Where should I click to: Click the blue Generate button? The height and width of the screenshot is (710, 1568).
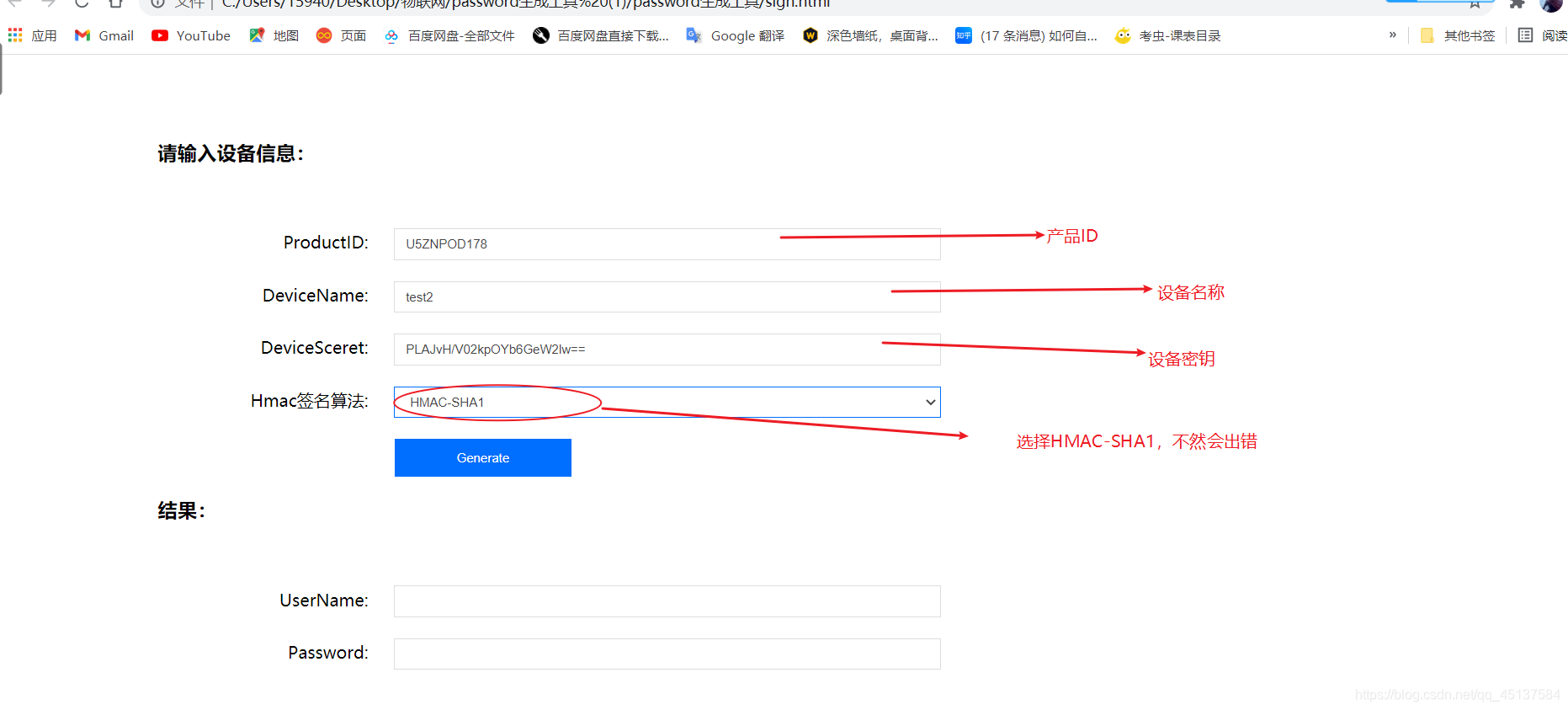click(x=483, y=457)
